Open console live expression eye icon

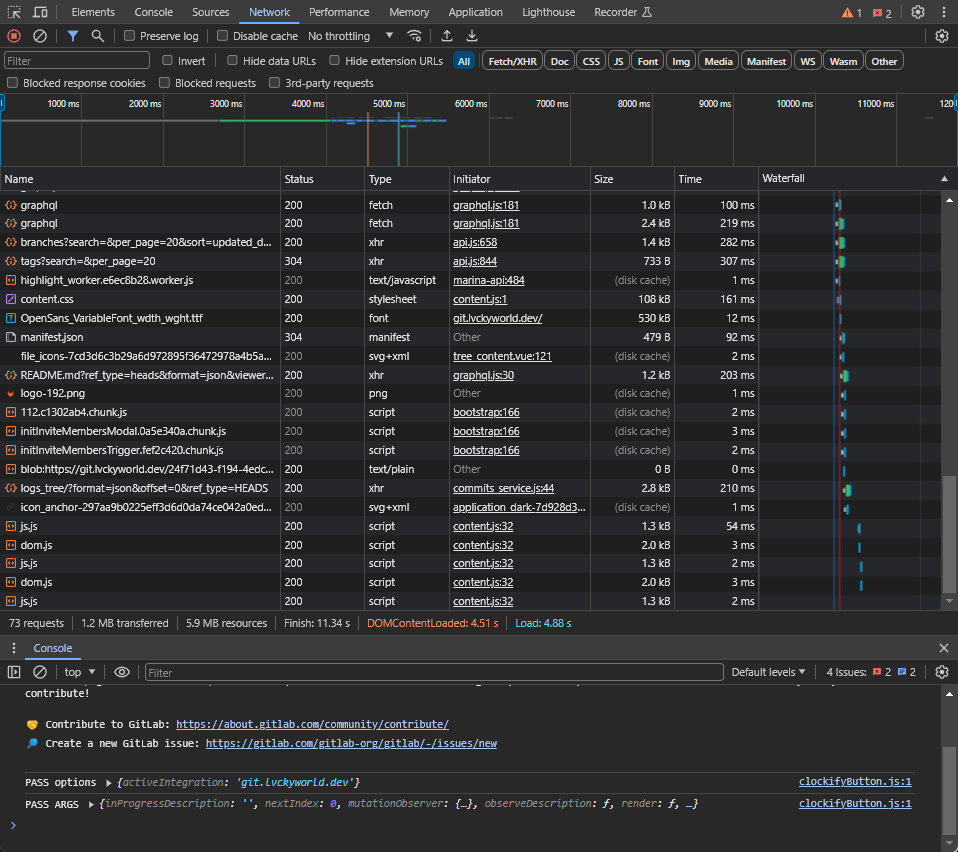122,672
